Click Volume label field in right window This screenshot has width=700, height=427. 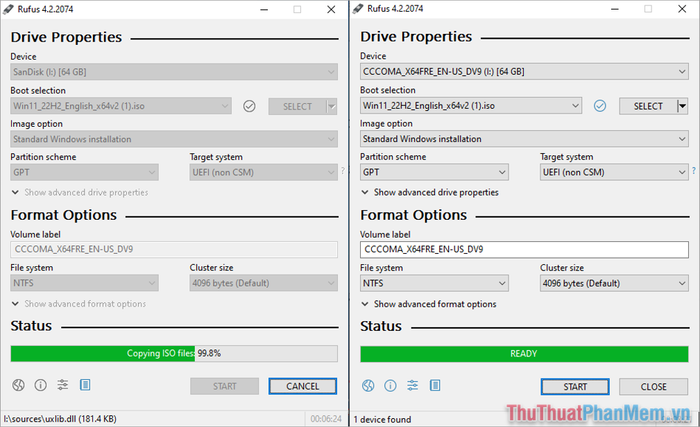524,250
